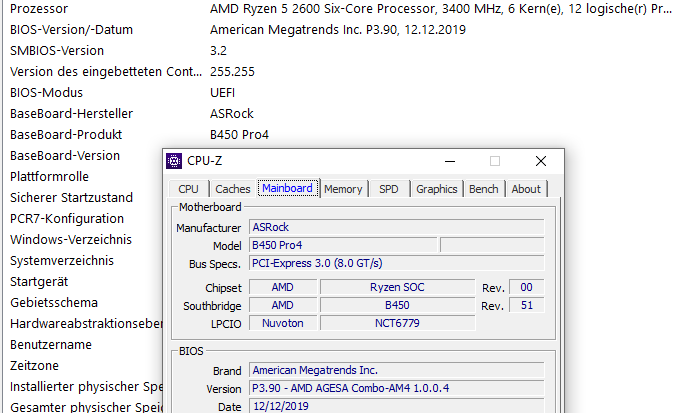Click the Southbridge B450 field
The height and width of the screenshot is (413, 678).
coord(397,305)
